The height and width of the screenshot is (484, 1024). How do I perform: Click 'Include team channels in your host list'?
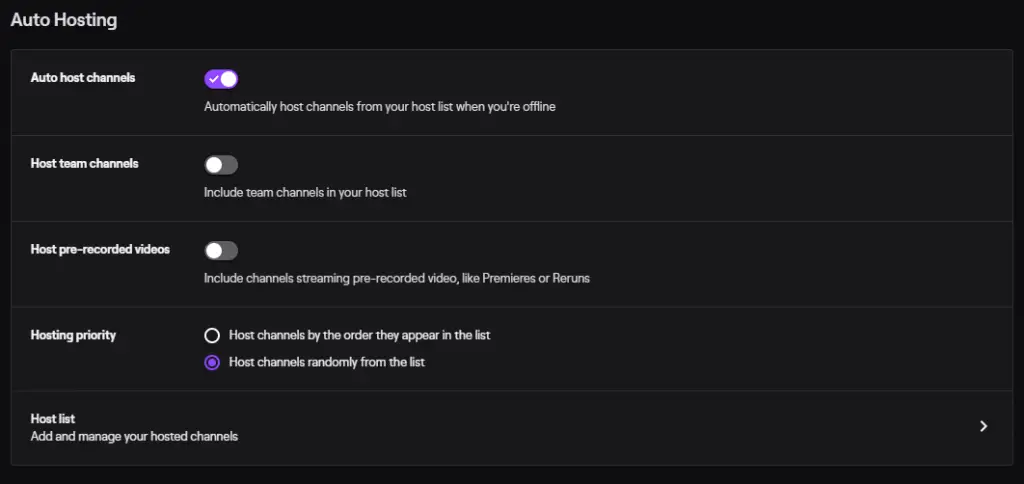click(305, 193)
